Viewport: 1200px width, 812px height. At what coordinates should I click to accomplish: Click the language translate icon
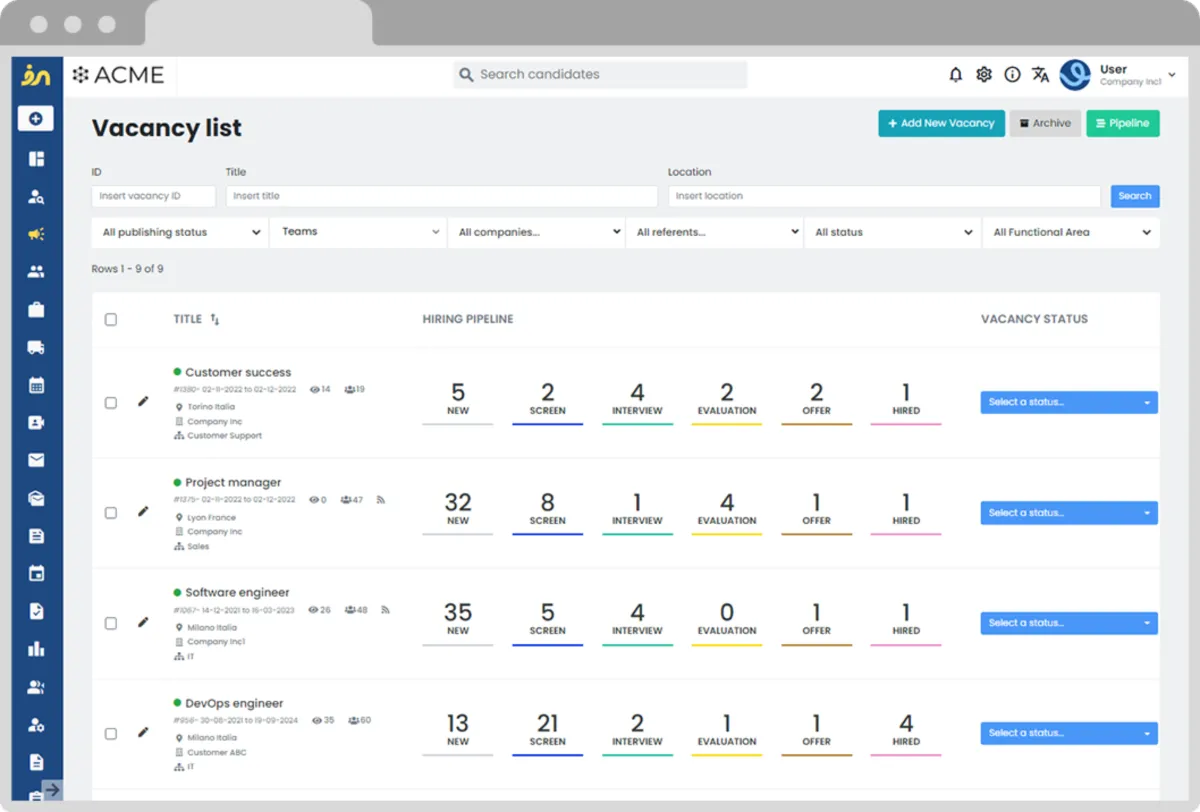pos(1040,75)
